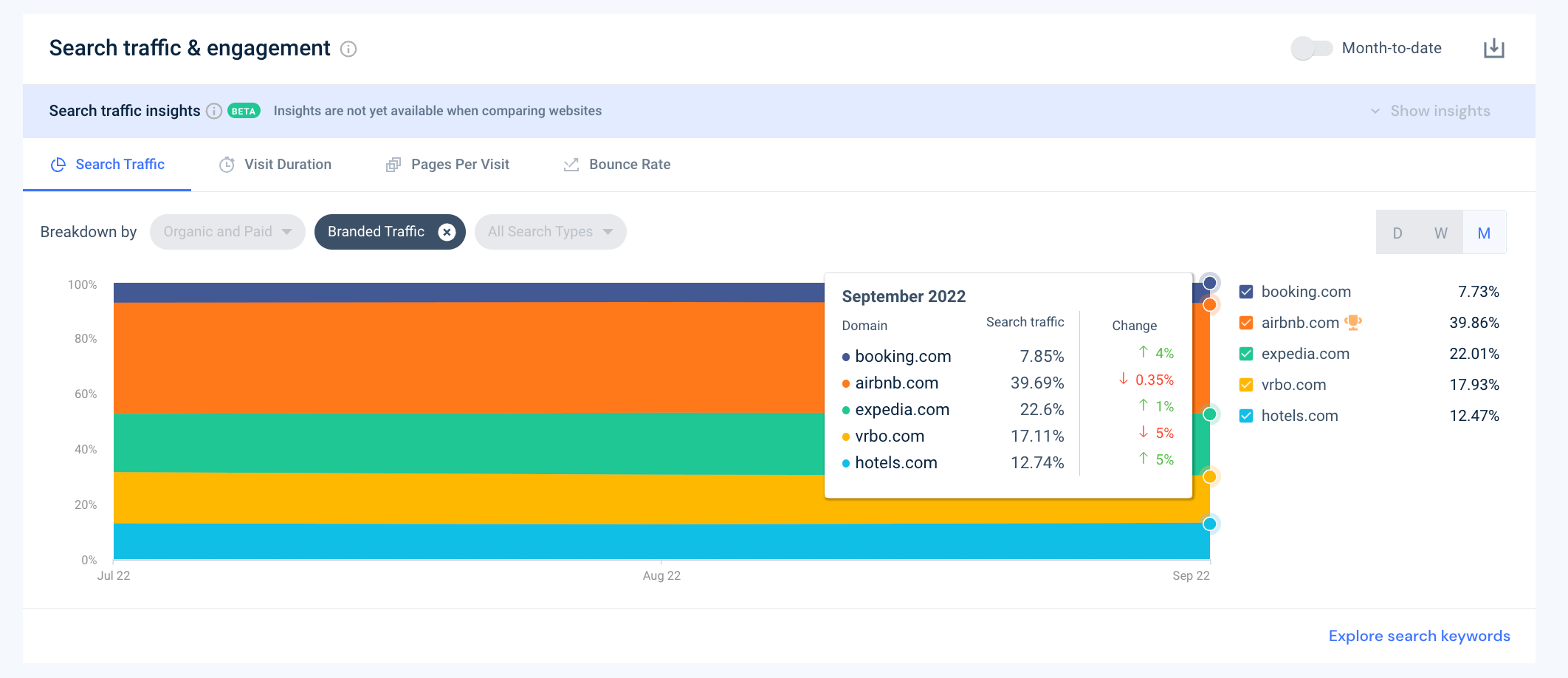Click expedia.com row in the tooltip
Viewport: 1568px width, 678px height.
pos(1008,409)
